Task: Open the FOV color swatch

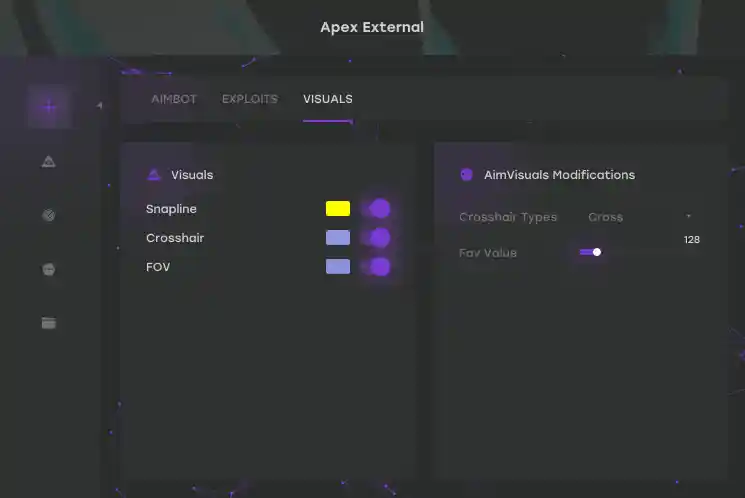Action: [338, 267]
